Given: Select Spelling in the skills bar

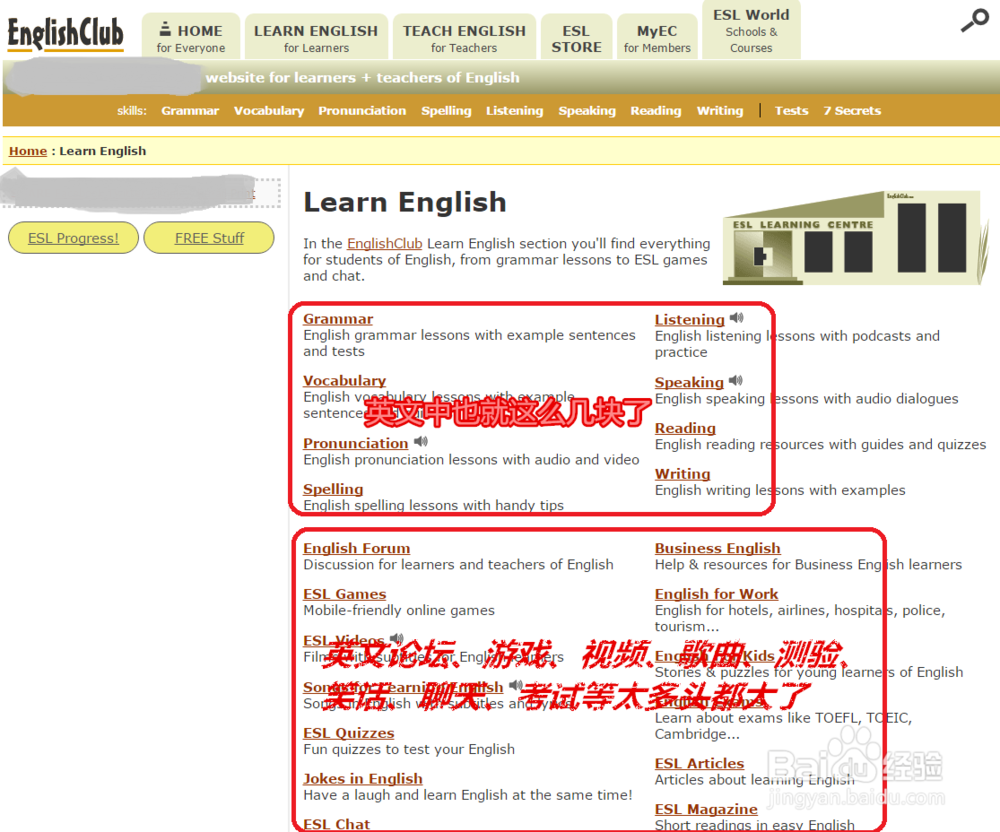Looking at the screenshot, I should tap(446, 110).
